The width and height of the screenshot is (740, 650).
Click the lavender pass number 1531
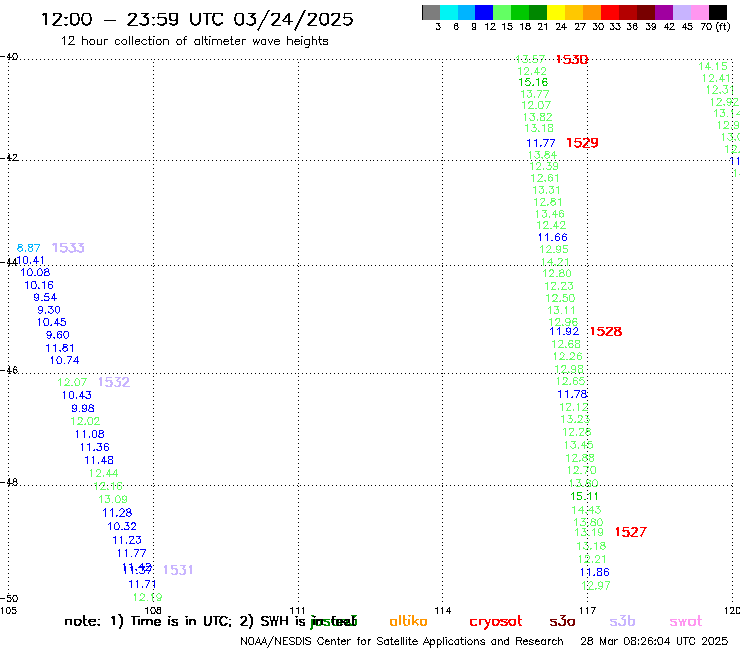[178, 570]
